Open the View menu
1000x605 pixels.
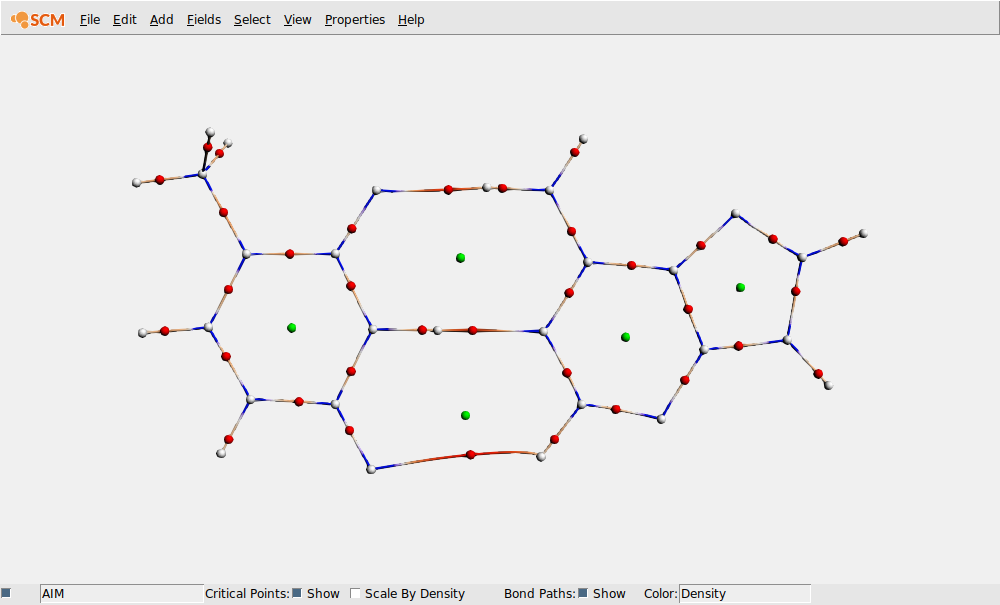[297, 19]
